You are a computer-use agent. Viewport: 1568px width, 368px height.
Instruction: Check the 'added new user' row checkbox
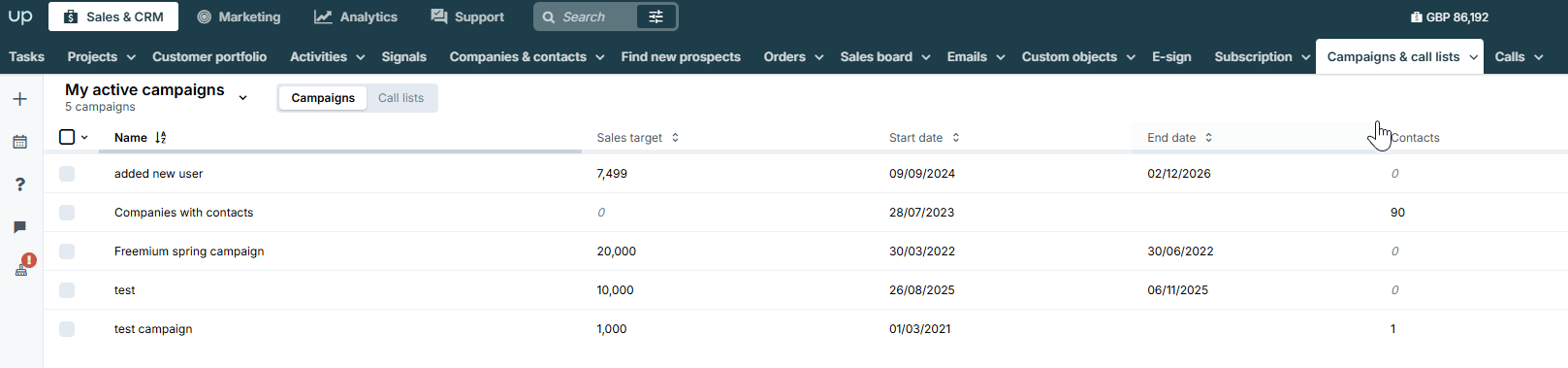tap(67, 174)
